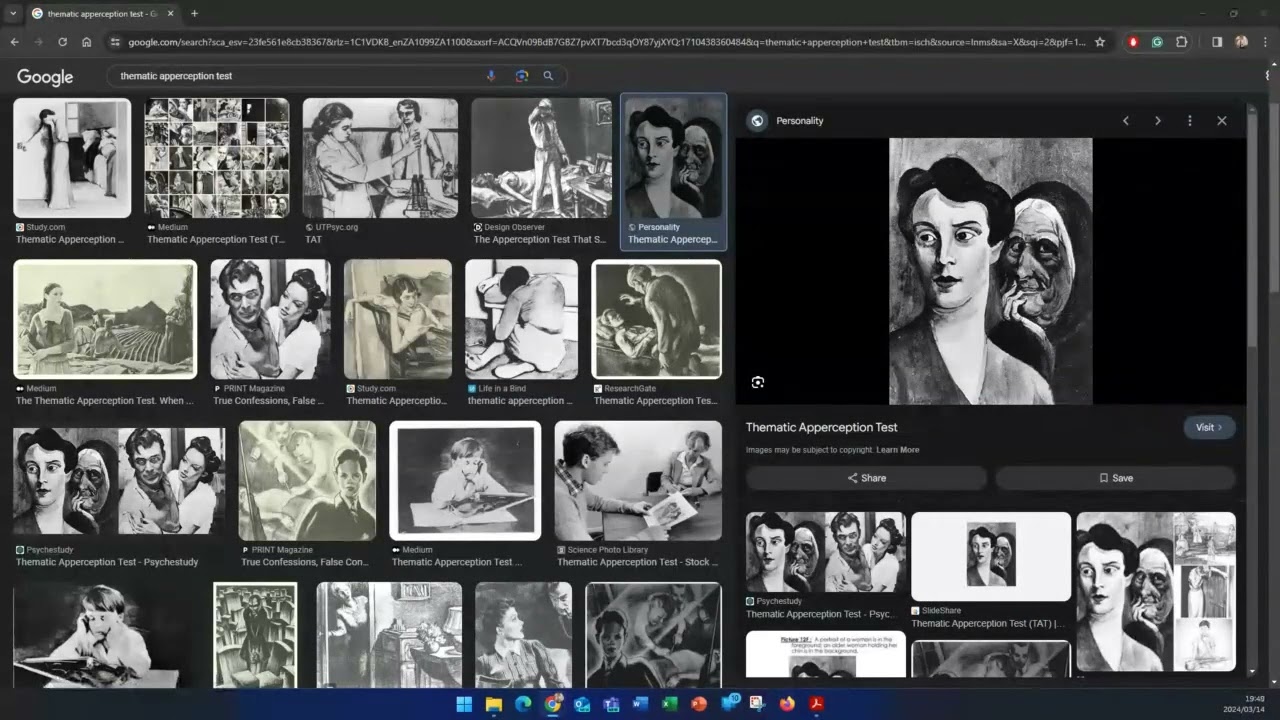Open Microsoft Word from the taskbar
This screenshot has width=1280, height=720.
[x=640, y=704]
